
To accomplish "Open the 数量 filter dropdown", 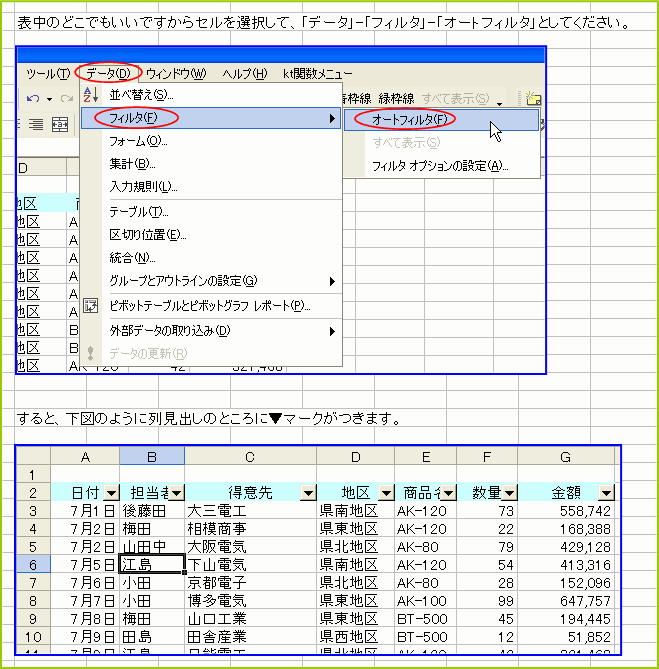I will (509, 493).
